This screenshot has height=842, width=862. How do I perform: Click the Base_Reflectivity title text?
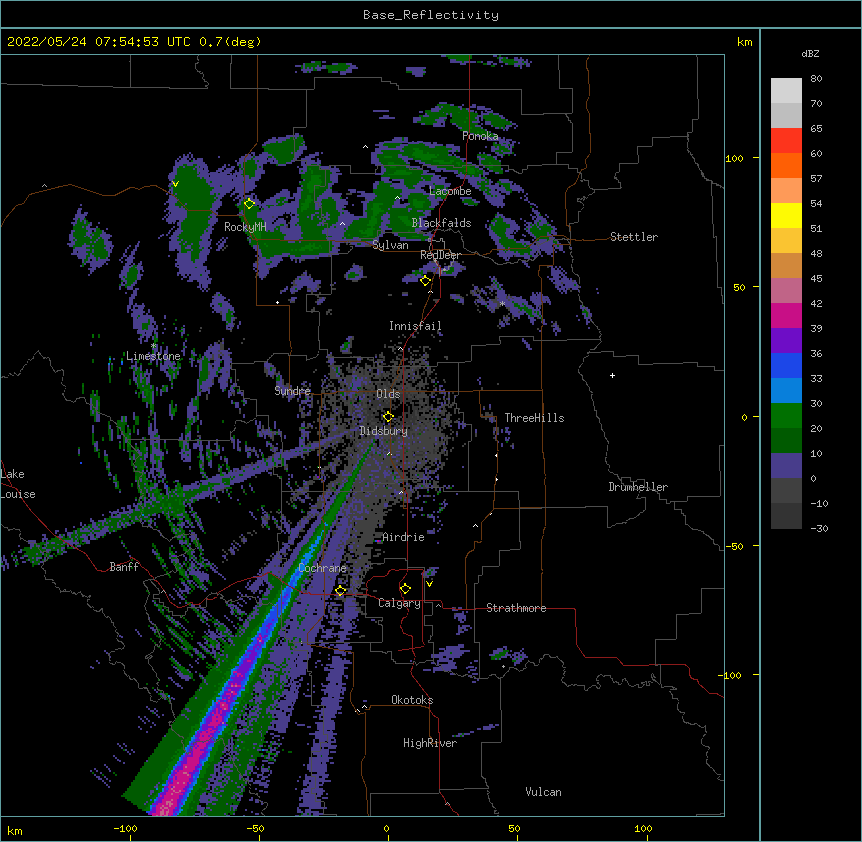(431, 15)
